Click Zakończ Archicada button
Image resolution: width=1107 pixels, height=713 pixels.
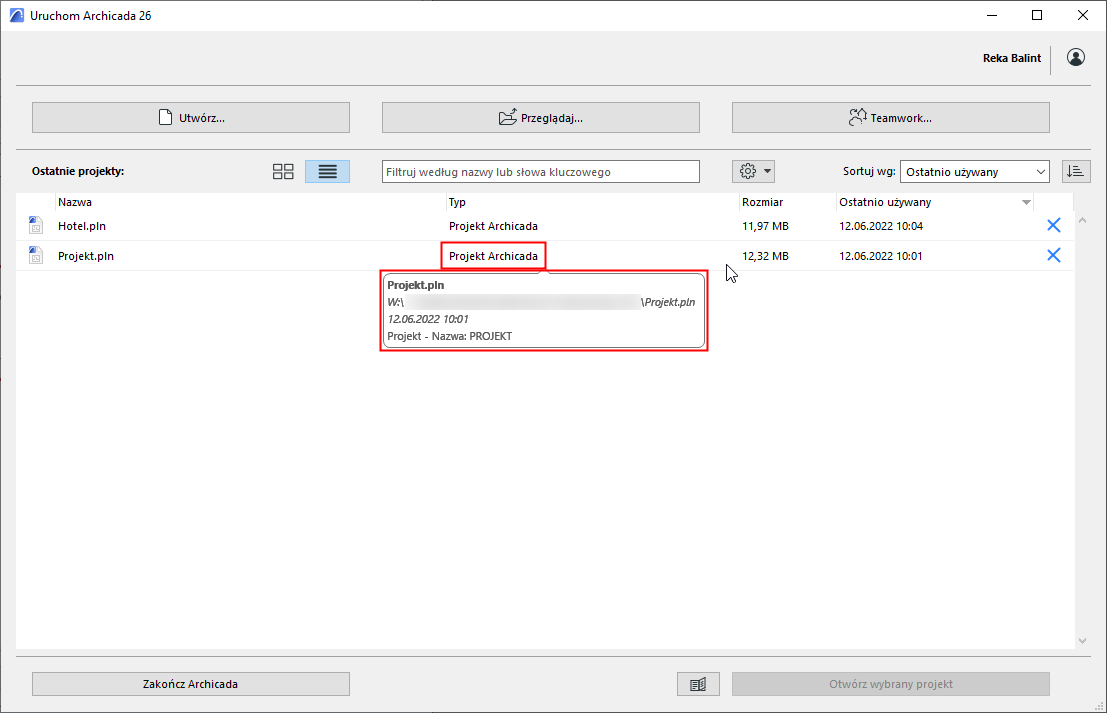[191, 684]
